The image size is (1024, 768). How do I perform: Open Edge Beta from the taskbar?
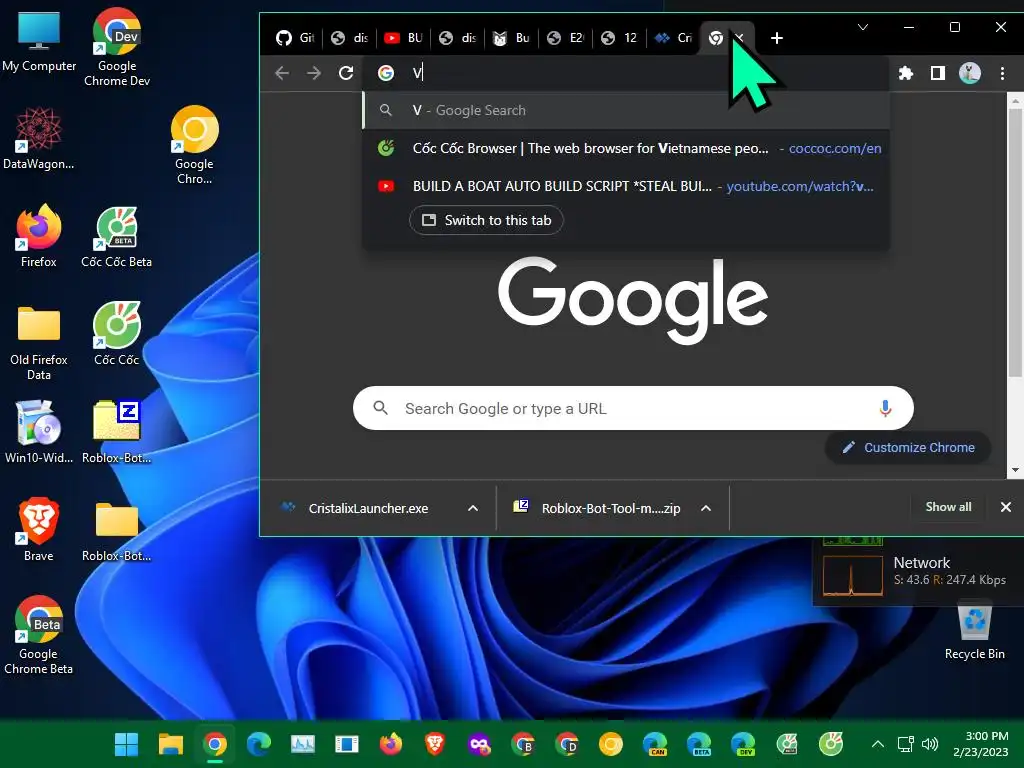coord(699,744)
